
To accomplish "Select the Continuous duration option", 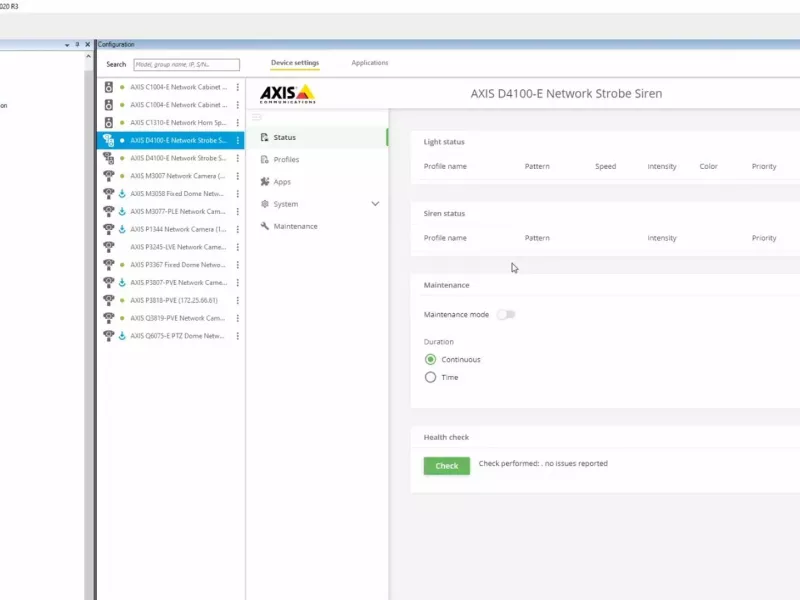I will point(431,359).
